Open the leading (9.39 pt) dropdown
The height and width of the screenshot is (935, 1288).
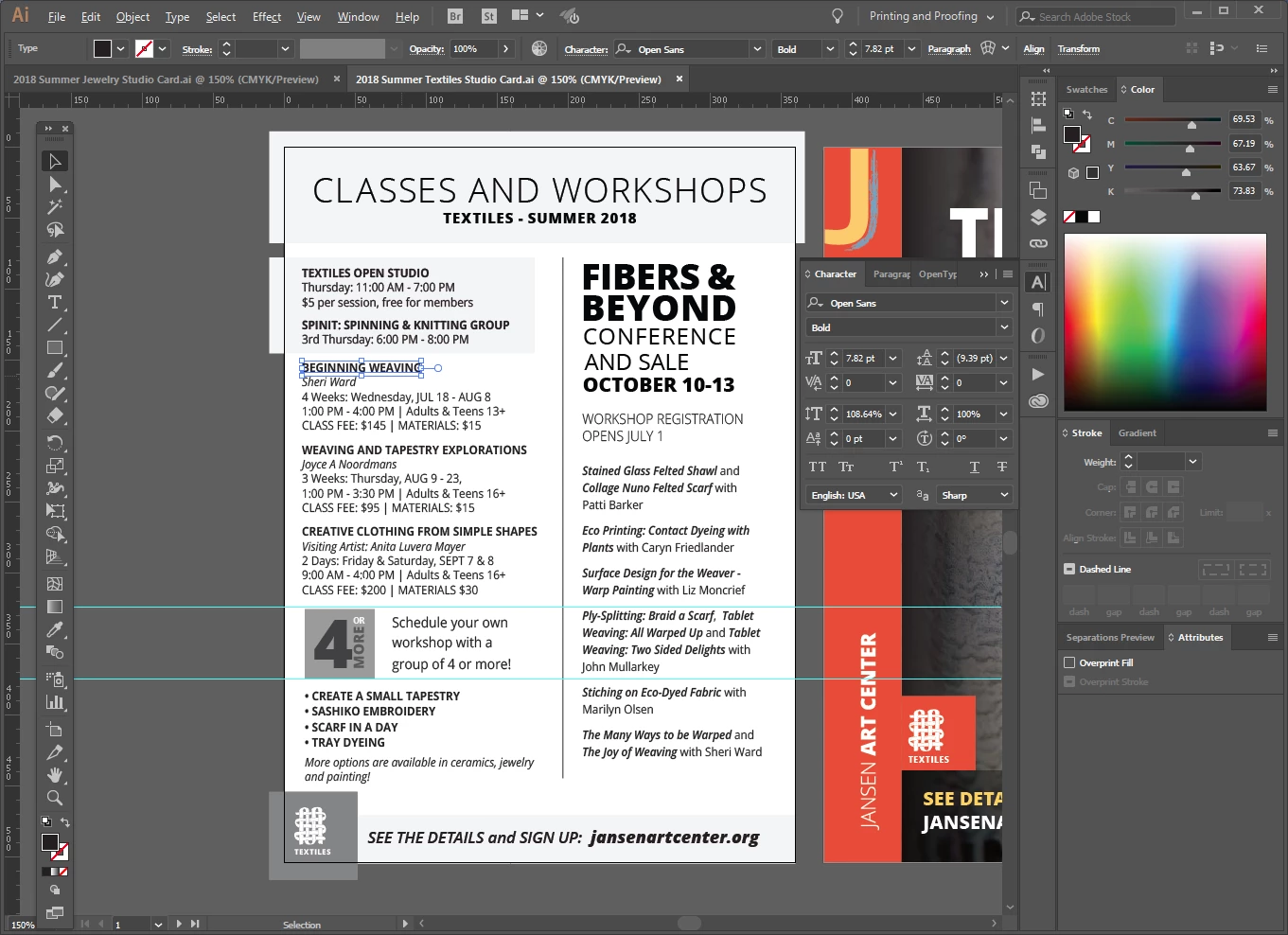pos(1004,359)
